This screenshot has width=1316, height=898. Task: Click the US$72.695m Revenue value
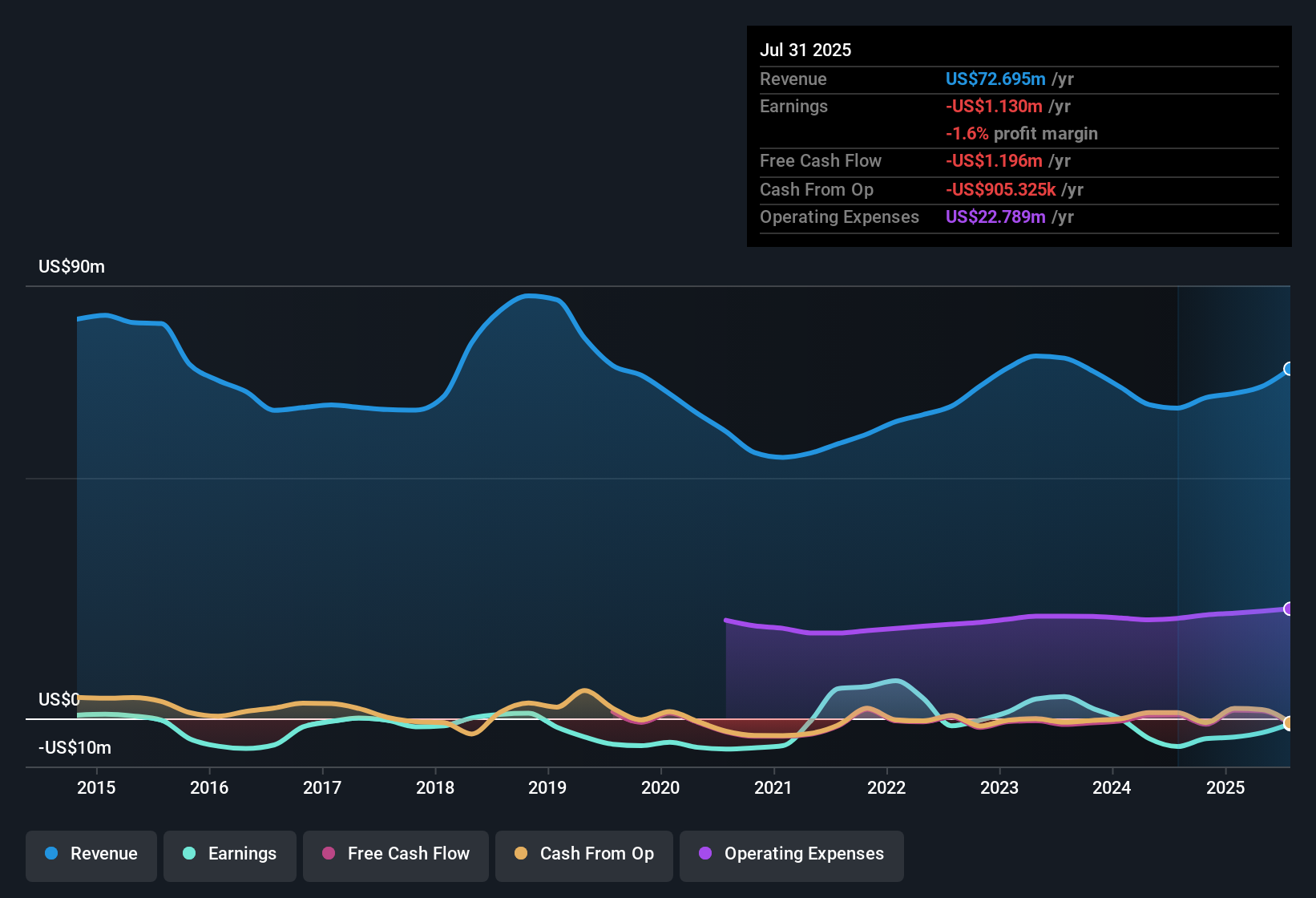click(x=995, y=79)
